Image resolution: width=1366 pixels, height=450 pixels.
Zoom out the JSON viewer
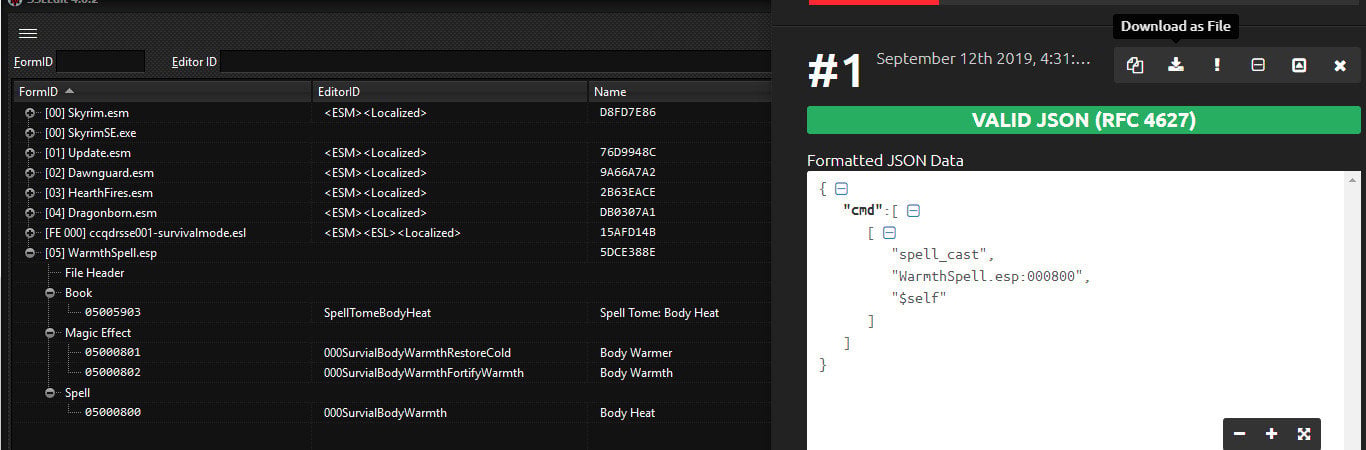1239,434
